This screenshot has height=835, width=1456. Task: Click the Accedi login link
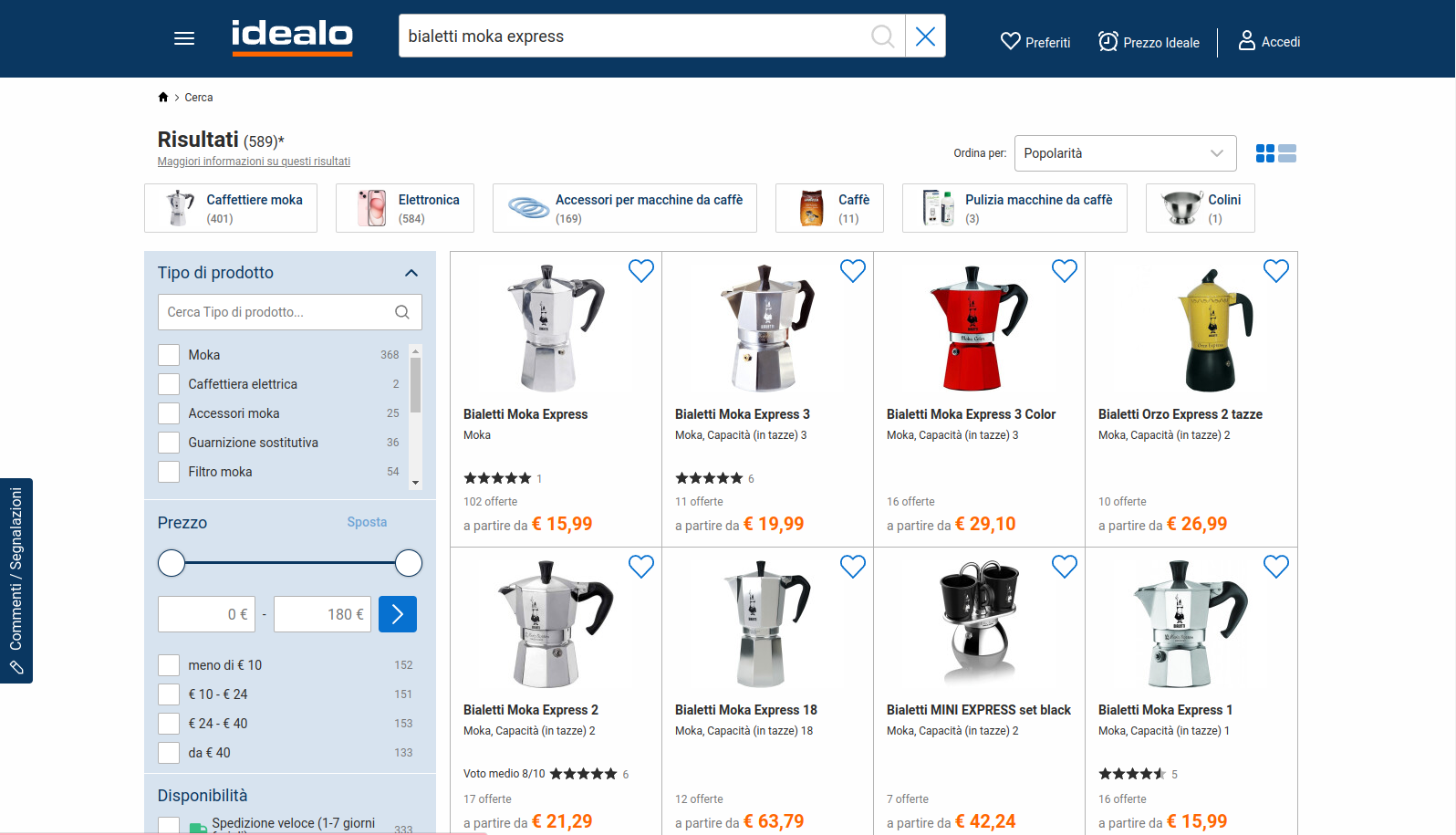click(x=1269, y=42)
